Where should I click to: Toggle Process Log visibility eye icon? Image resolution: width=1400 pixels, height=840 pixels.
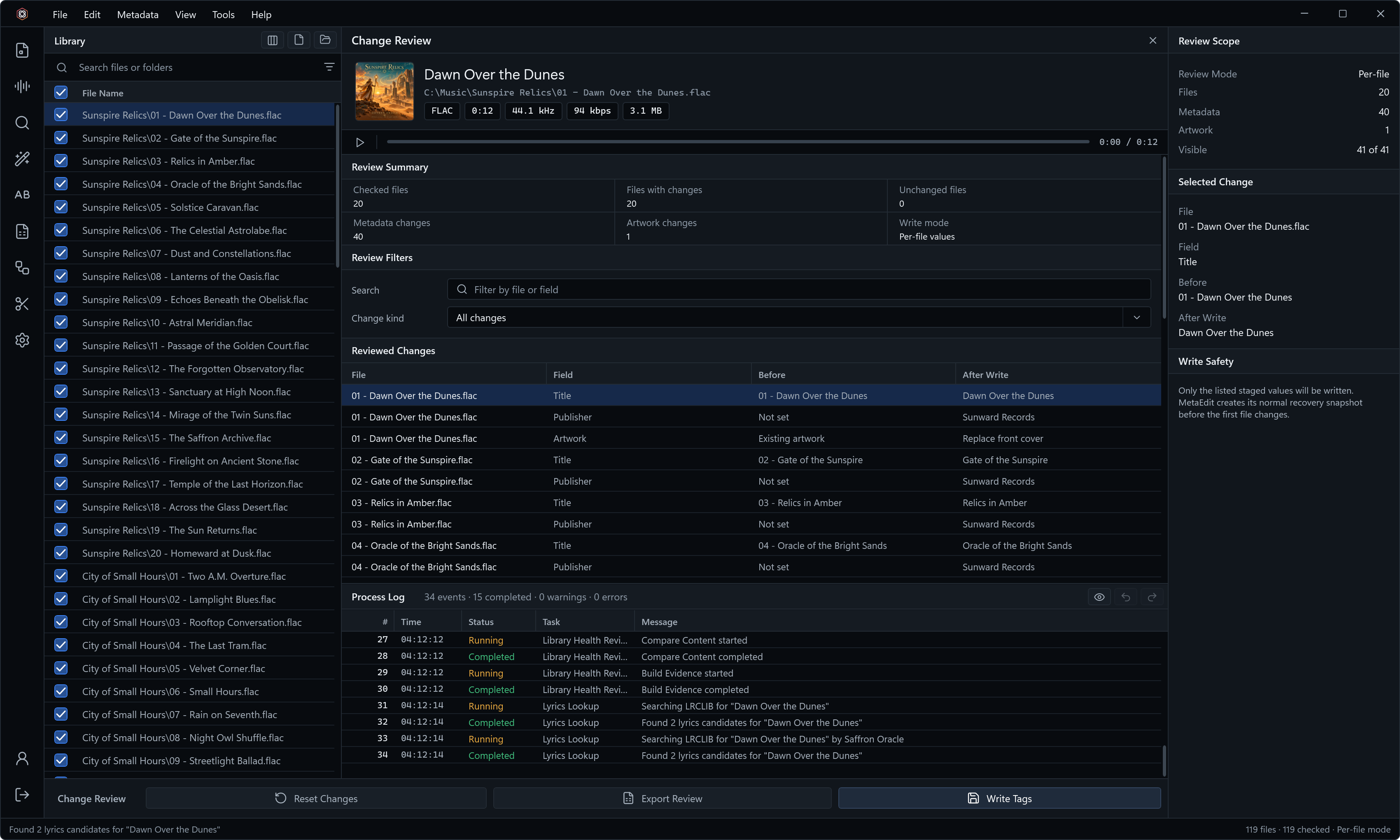tap(1099, 597)
